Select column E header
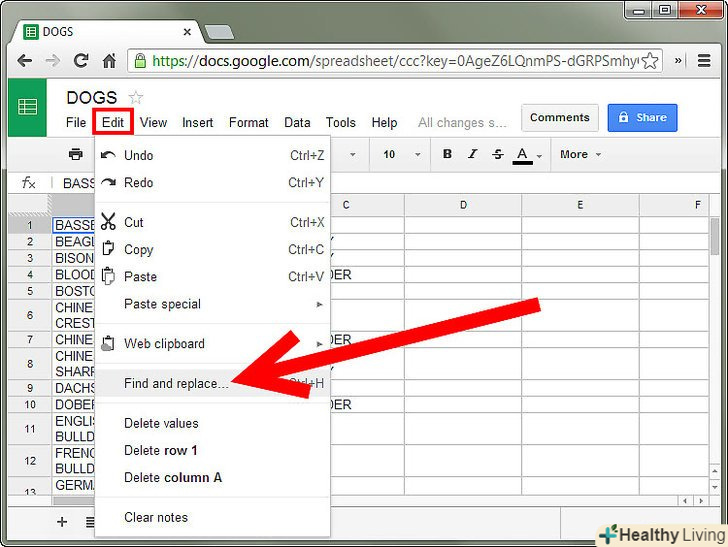 coord(580,205)
